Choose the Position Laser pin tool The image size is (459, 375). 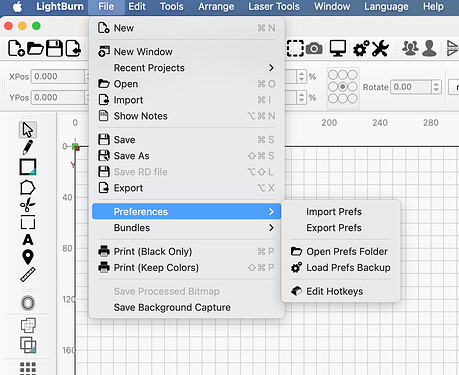point(28,257)
